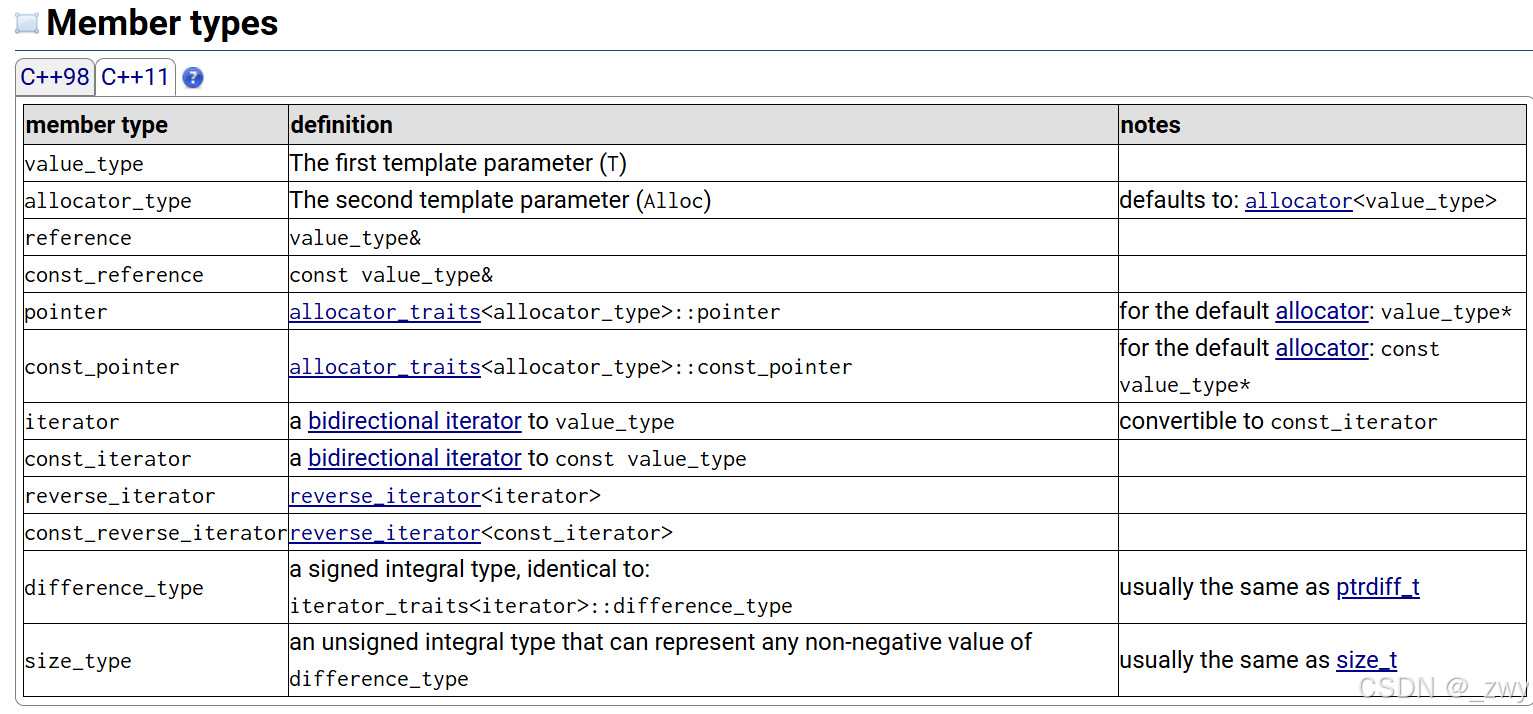1533x714 pixels.
Task: Open allocator_traits link in pointer row
Action: pos(385,312)
